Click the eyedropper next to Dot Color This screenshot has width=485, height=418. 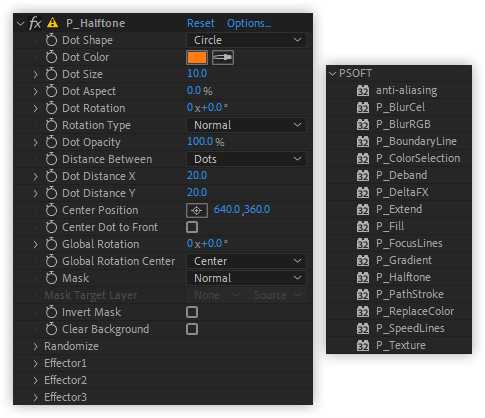(223, 57)
